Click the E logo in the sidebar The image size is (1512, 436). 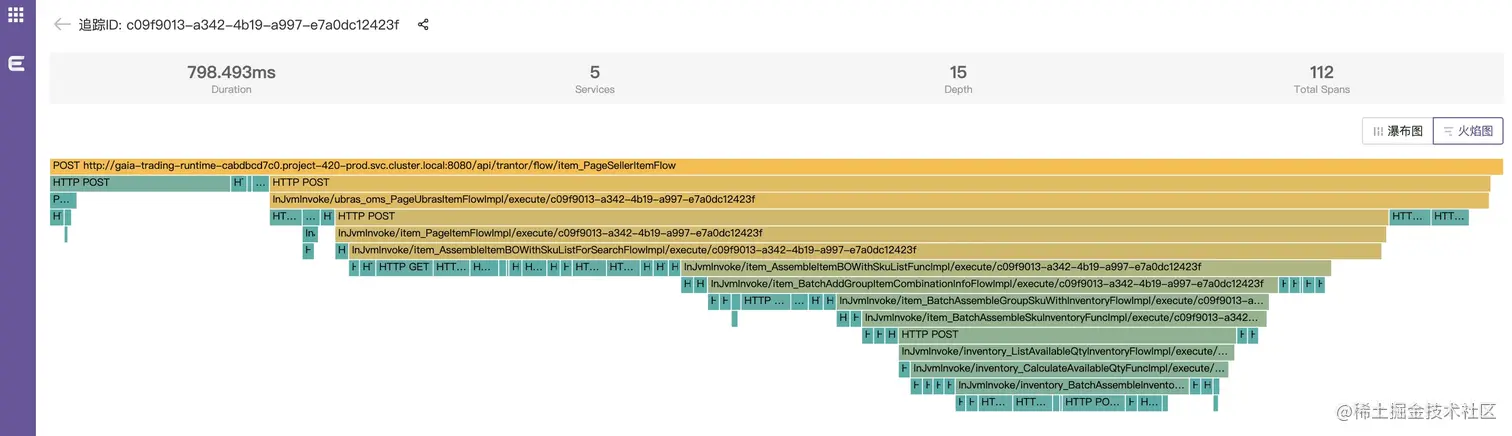(x=16, y=64)
